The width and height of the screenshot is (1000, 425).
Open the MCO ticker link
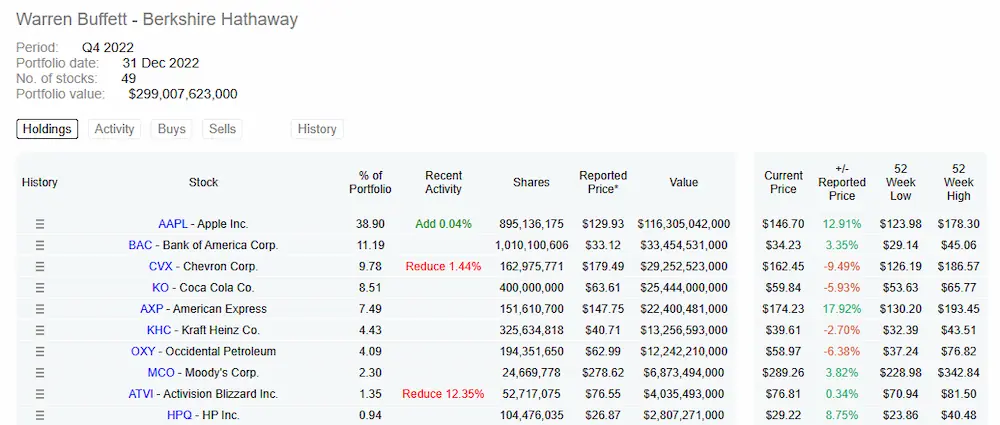tap(161, 373)
